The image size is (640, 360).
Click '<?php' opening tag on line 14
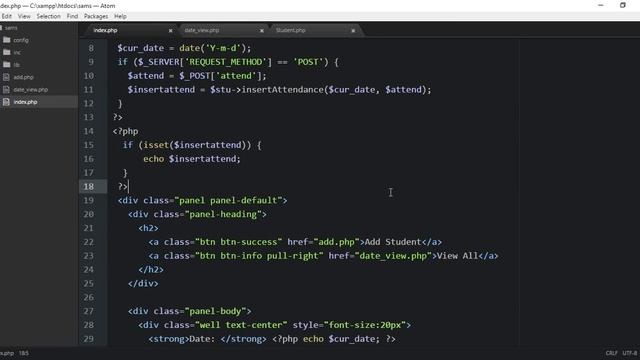125,131
